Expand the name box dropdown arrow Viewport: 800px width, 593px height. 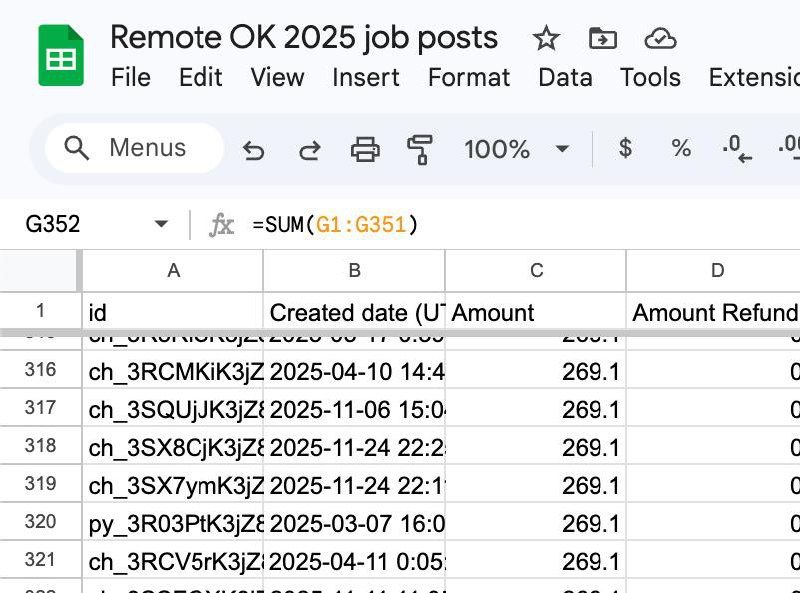(x=161, y=225)
